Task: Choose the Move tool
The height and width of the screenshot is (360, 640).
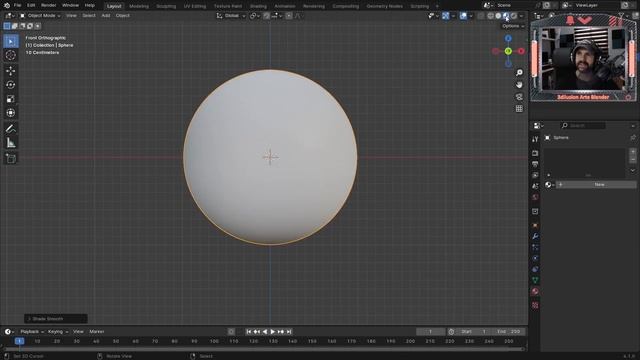Action: (11, 71)
